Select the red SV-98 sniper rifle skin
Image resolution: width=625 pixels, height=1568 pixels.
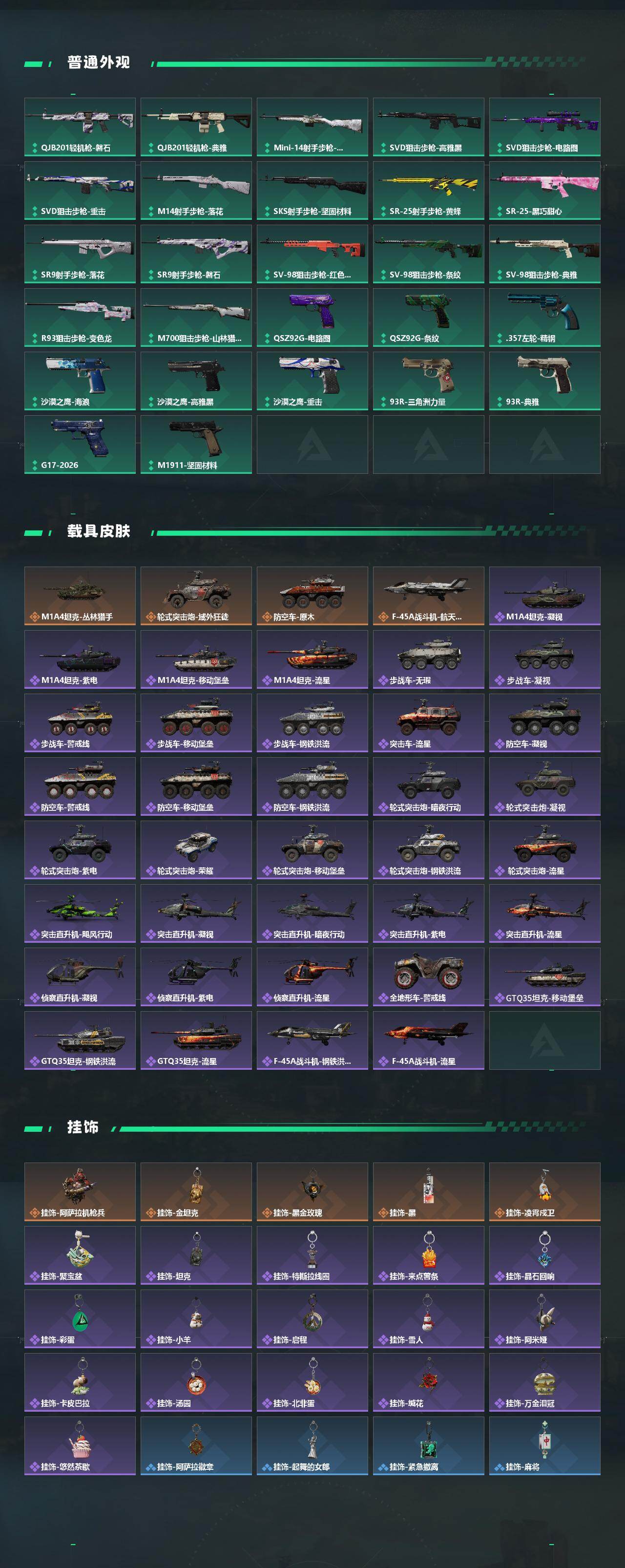click(x=312, y=254)
